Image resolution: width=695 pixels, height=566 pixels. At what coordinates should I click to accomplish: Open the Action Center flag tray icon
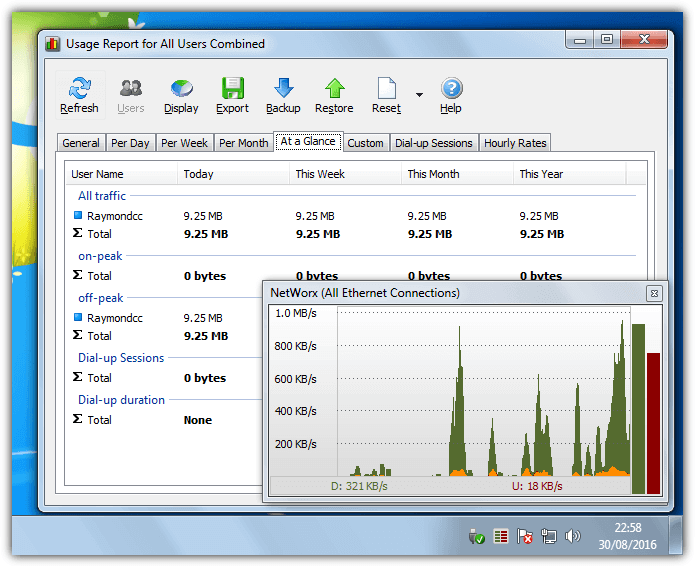click(525, 537)
